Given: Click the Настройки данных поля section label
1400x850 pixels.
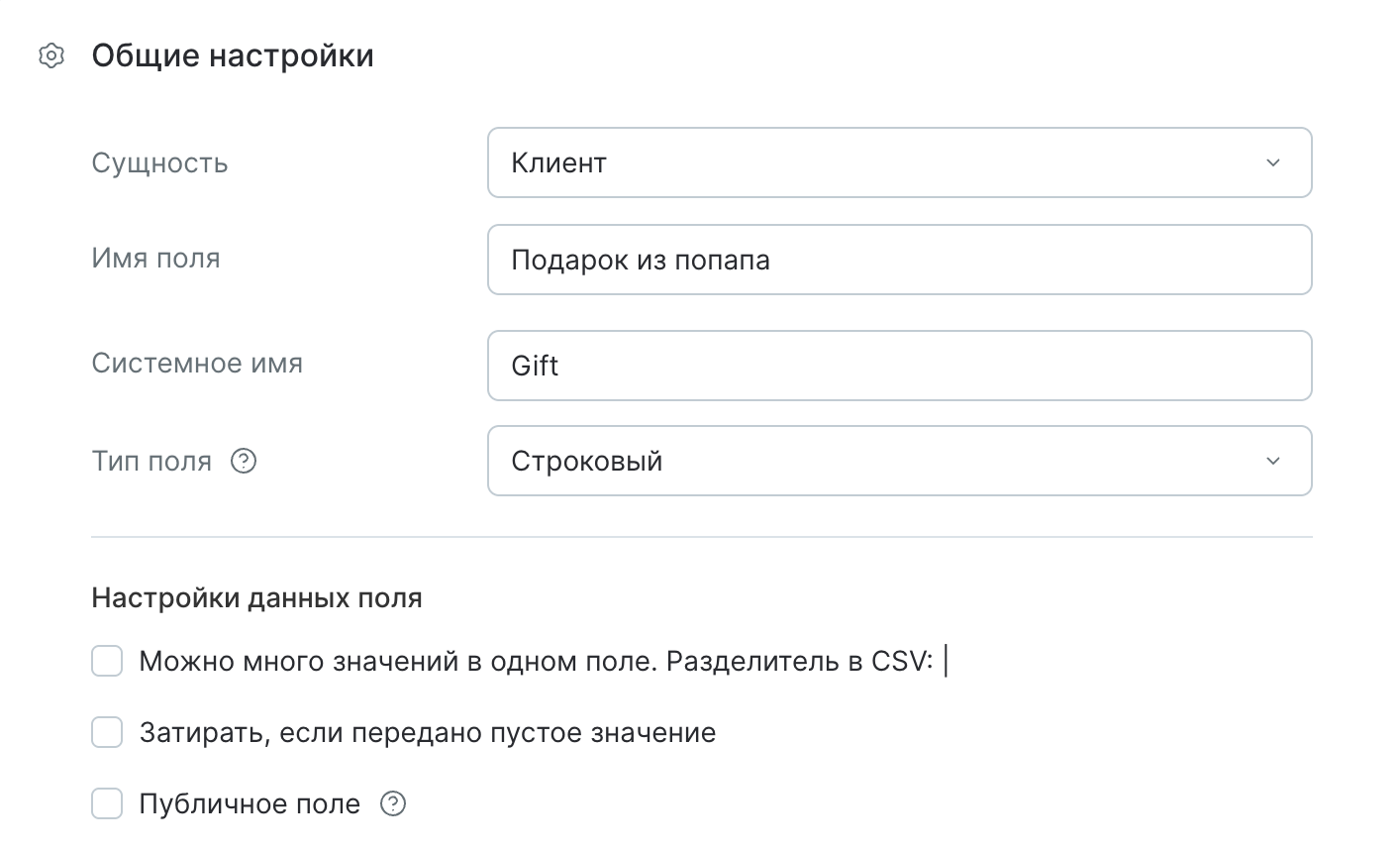Looking at the screenshot, I should point(255,597).
